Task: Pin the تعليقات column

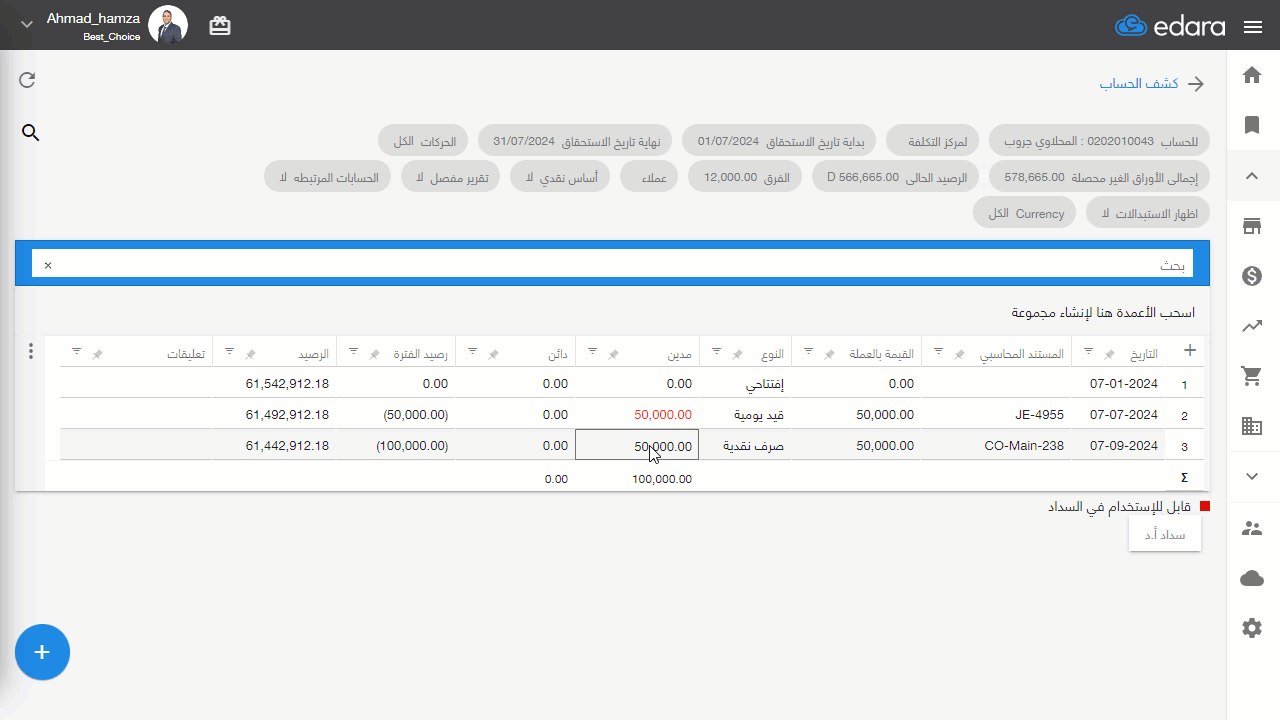Action: point(97,355)
